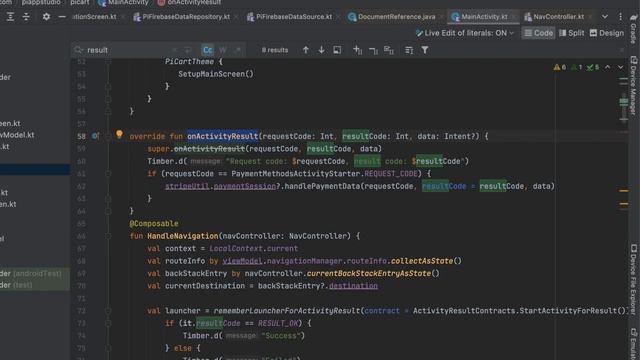Go to previous highlighted problem
The width and height of the screenshot is (640, 360).
point(608,67)
